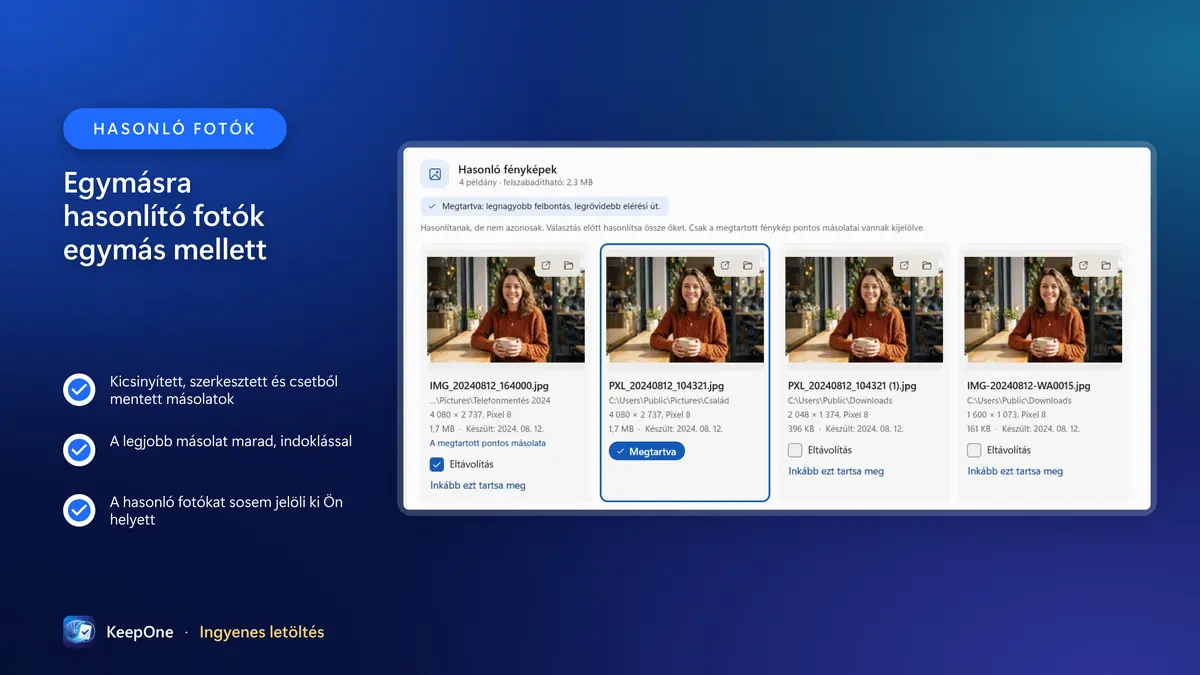Screen dimensions: 1200x675
Task: Click the 2 048 × 1 374, Pixel 8 text
Action: point(828,414)
